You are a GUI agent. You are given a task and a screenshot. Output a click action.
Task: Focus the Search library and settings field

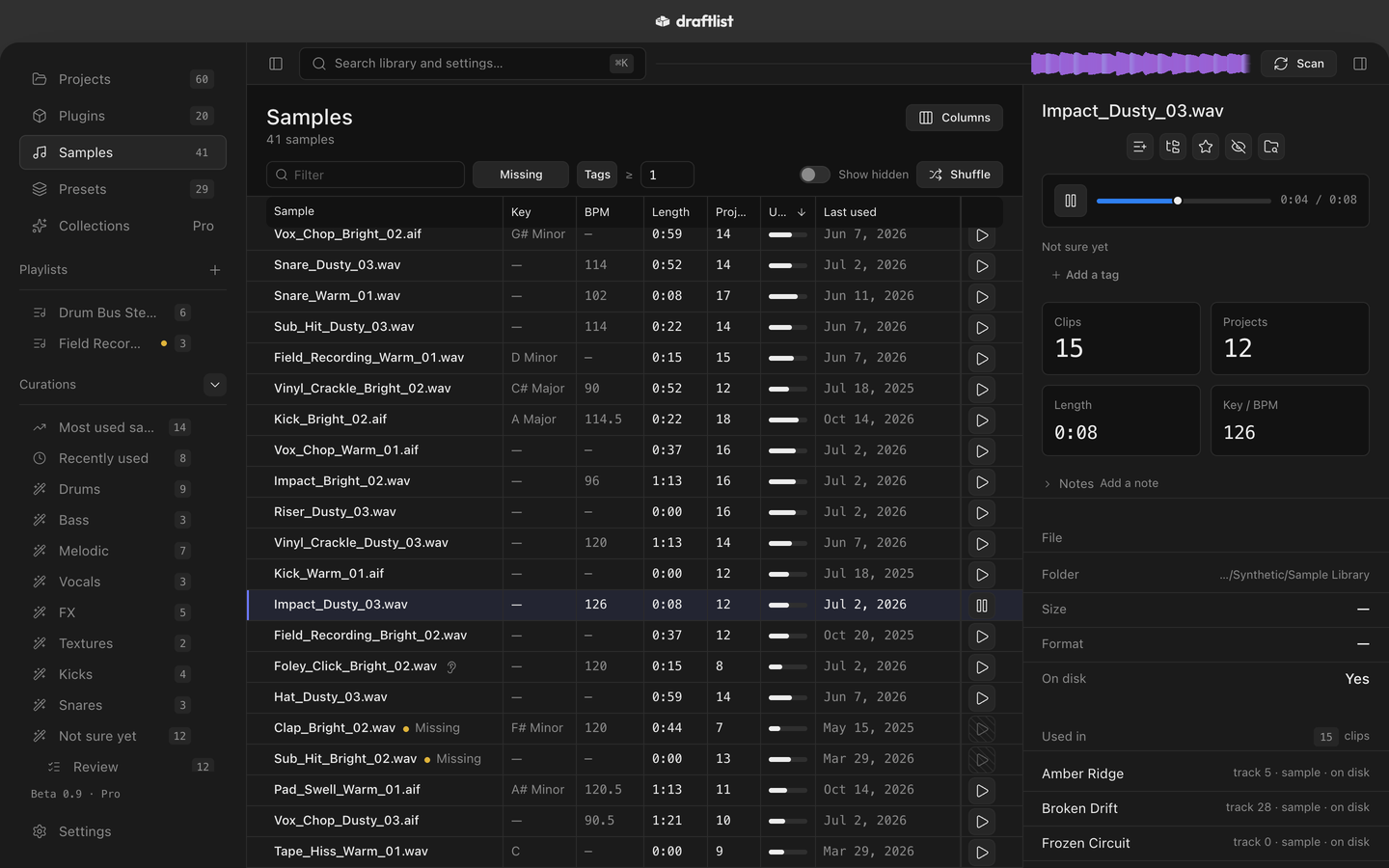472,64
